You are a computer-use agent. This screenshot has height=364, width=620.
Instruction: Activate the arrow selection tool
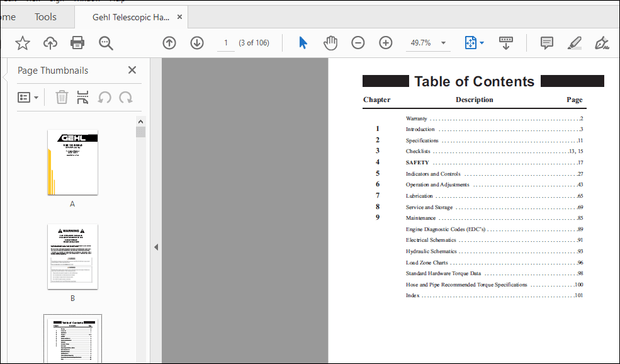point(303,43)
